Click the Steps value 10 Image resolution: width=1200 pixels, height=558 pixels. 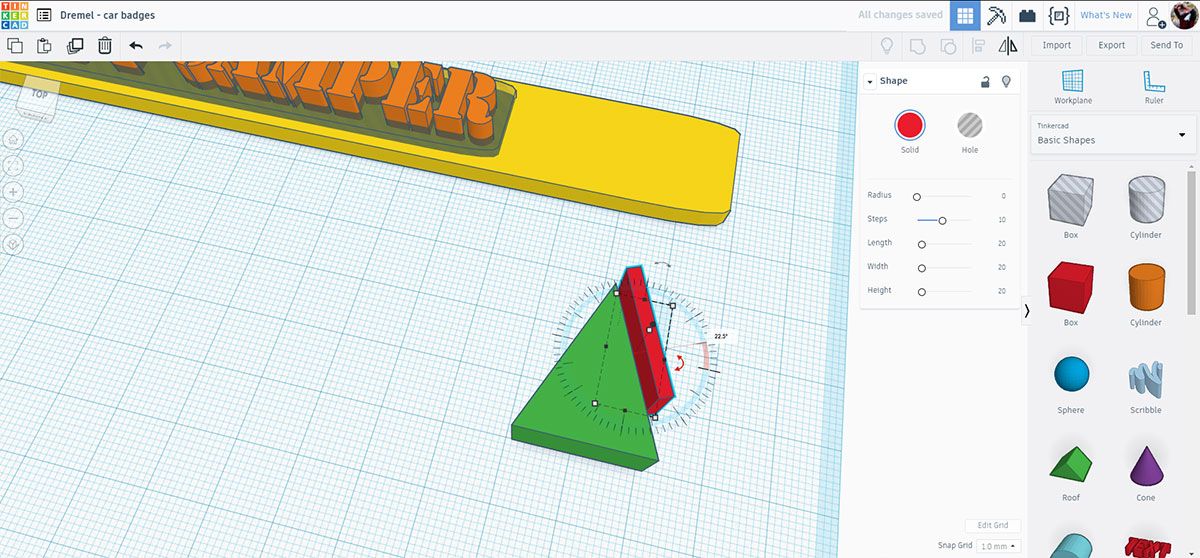[x=1001, y=220]
